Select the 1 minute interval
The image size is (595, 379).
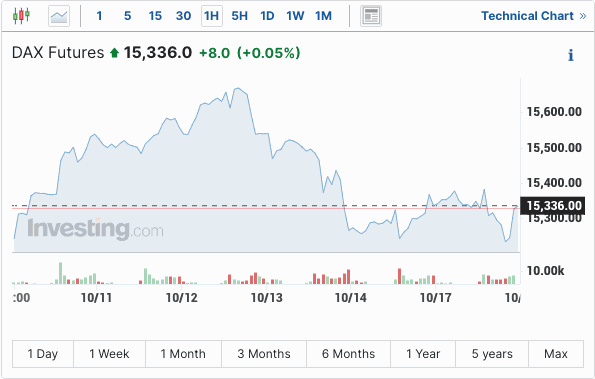pos(99,16)
